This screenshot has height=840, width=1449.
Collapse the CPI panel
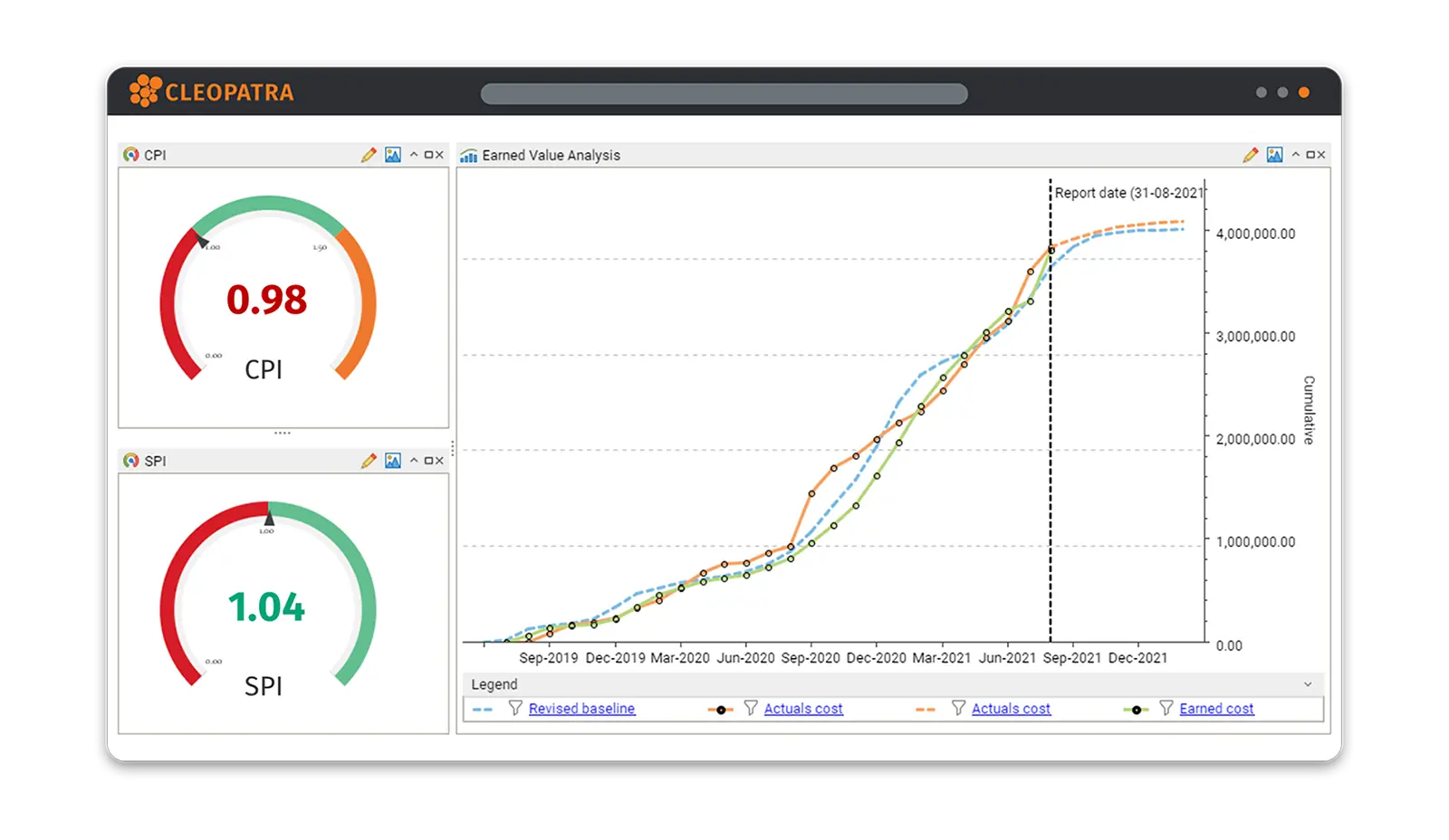pos(414,155)
